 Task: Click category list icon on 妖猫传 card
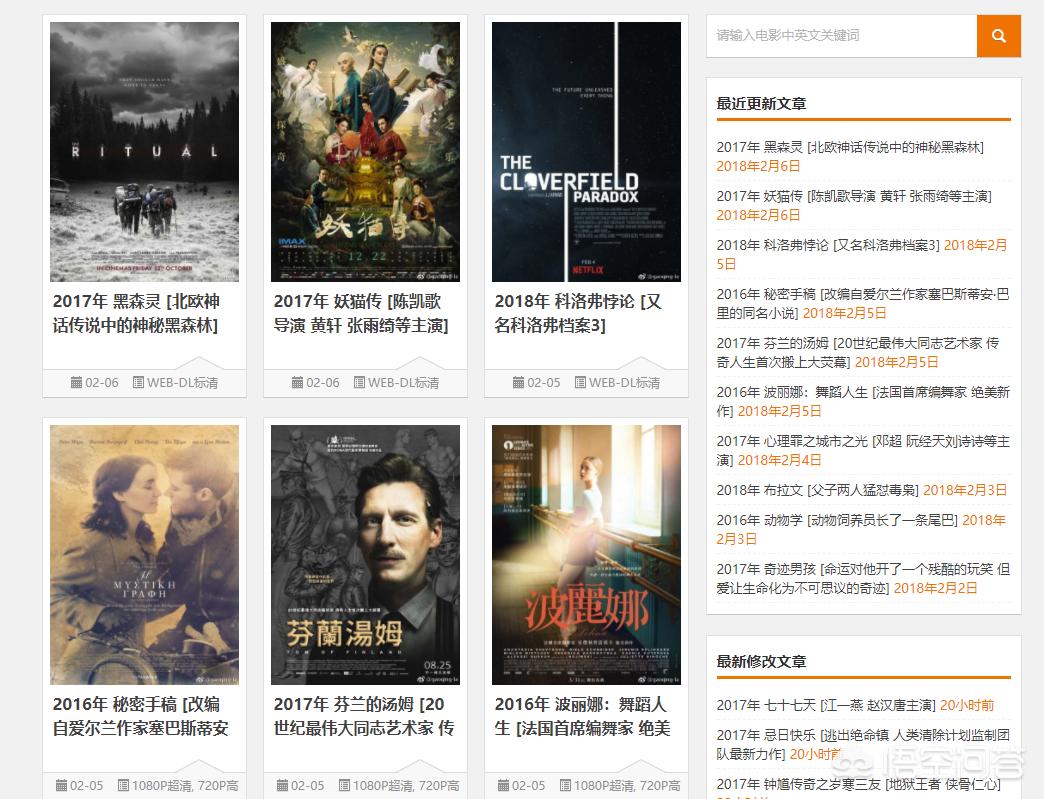click(360, 382)
